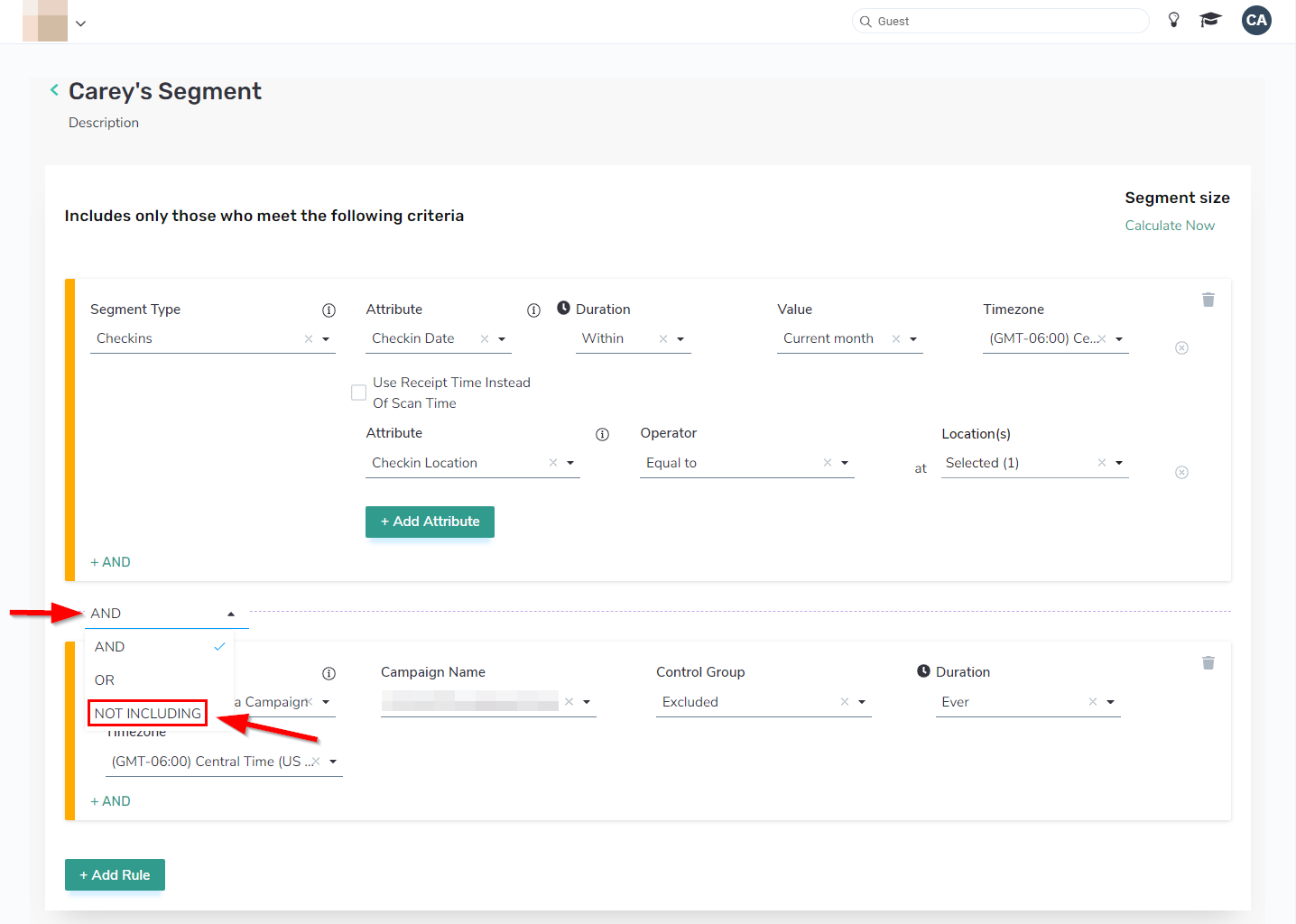Image resolution: width=1296 pixels, height=924 pixels.
Task: Click the info icon next to Segment Type
Action: coord(329,310)
